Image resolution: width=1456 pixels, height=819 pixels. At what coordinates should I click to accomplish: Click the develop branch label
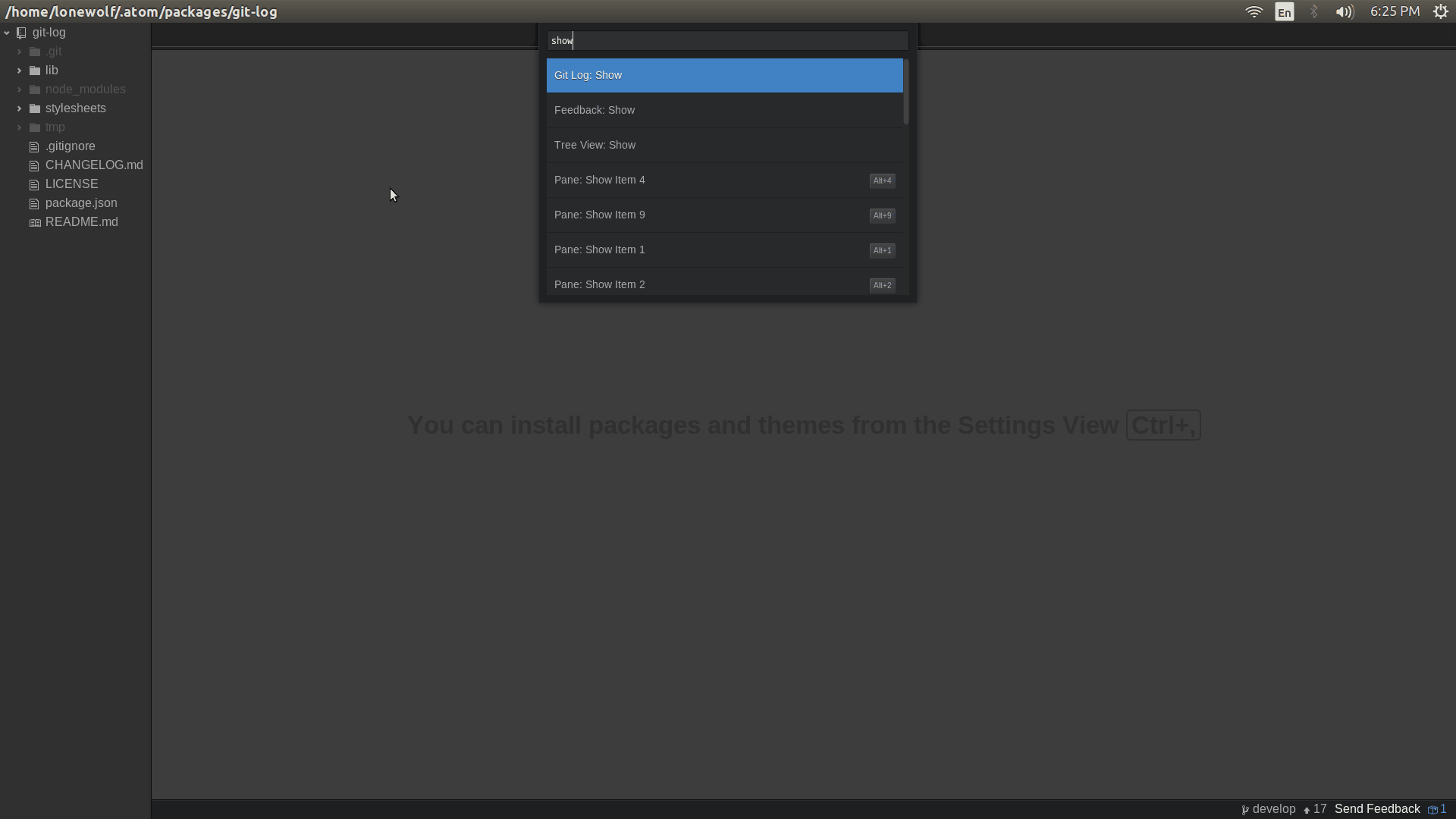[x=1274, y=809]
